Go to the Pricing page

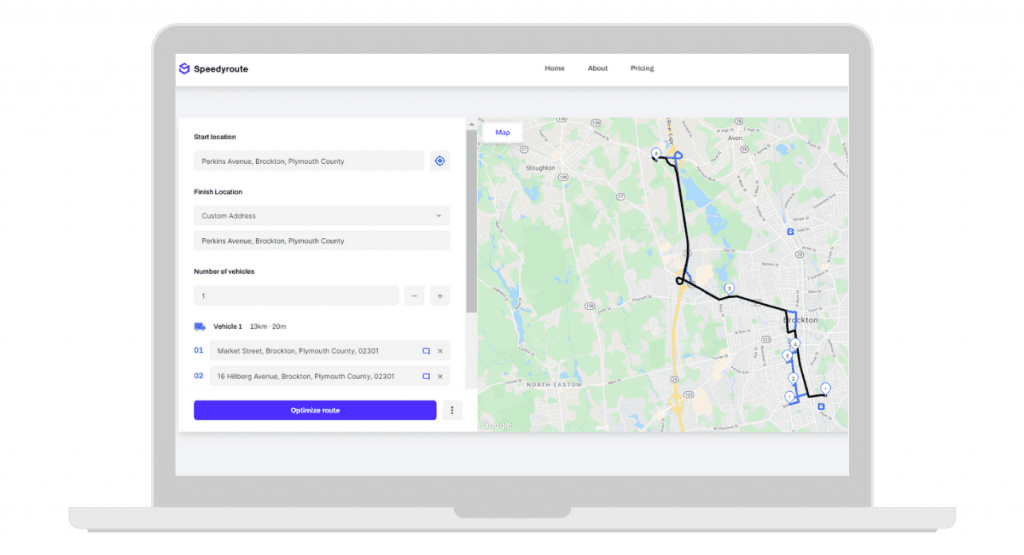click(642, 69)
